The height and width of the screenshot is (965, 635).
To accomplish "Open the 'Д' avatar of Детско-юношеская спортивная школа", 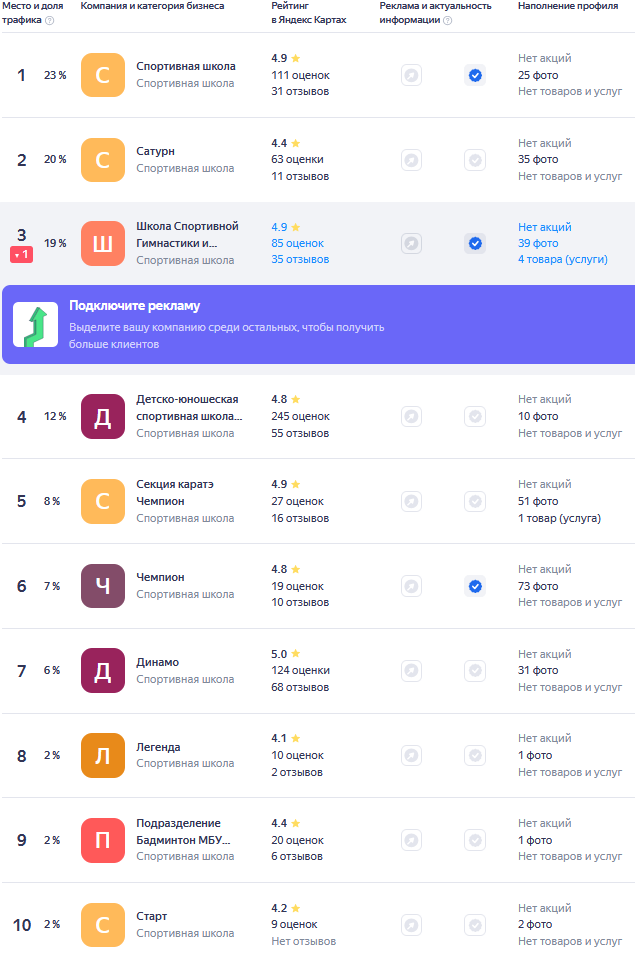I will coord(103,417).
